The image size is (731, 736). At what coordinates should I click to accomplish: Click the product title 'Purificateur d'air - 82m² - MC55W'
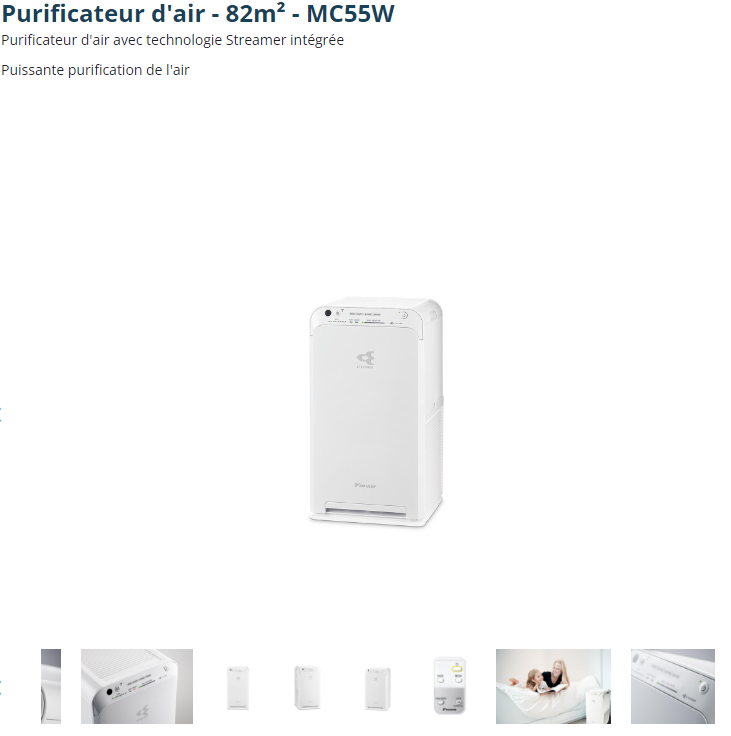tap(198, 13)
